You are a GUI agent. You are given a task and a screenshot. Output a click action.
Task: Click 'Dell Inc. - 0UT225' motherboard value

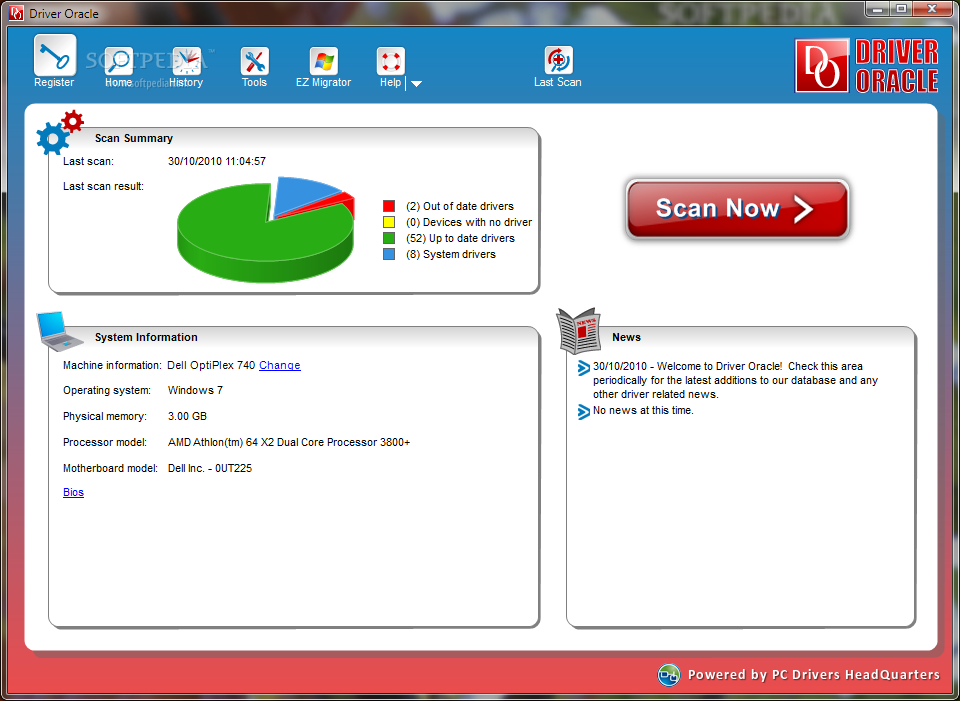(210, 468)
